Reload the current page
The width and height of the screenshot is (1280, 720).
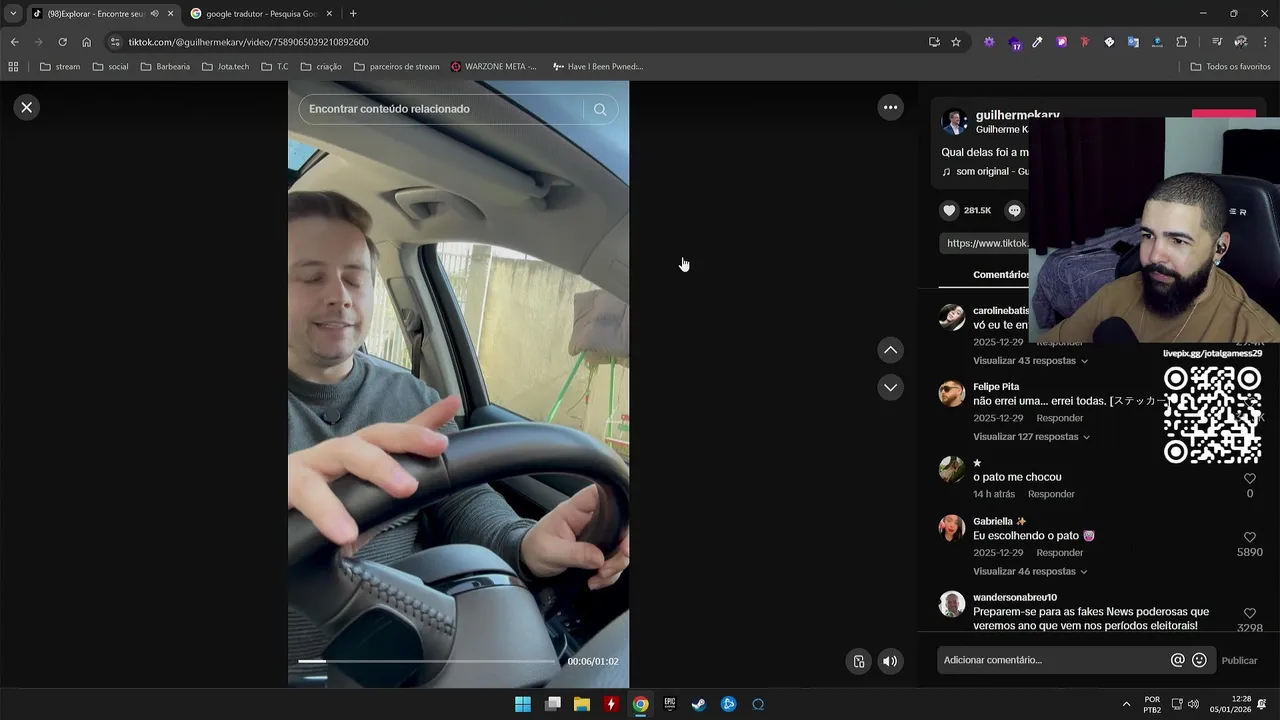pyautogui.click(x=62, y=42)
